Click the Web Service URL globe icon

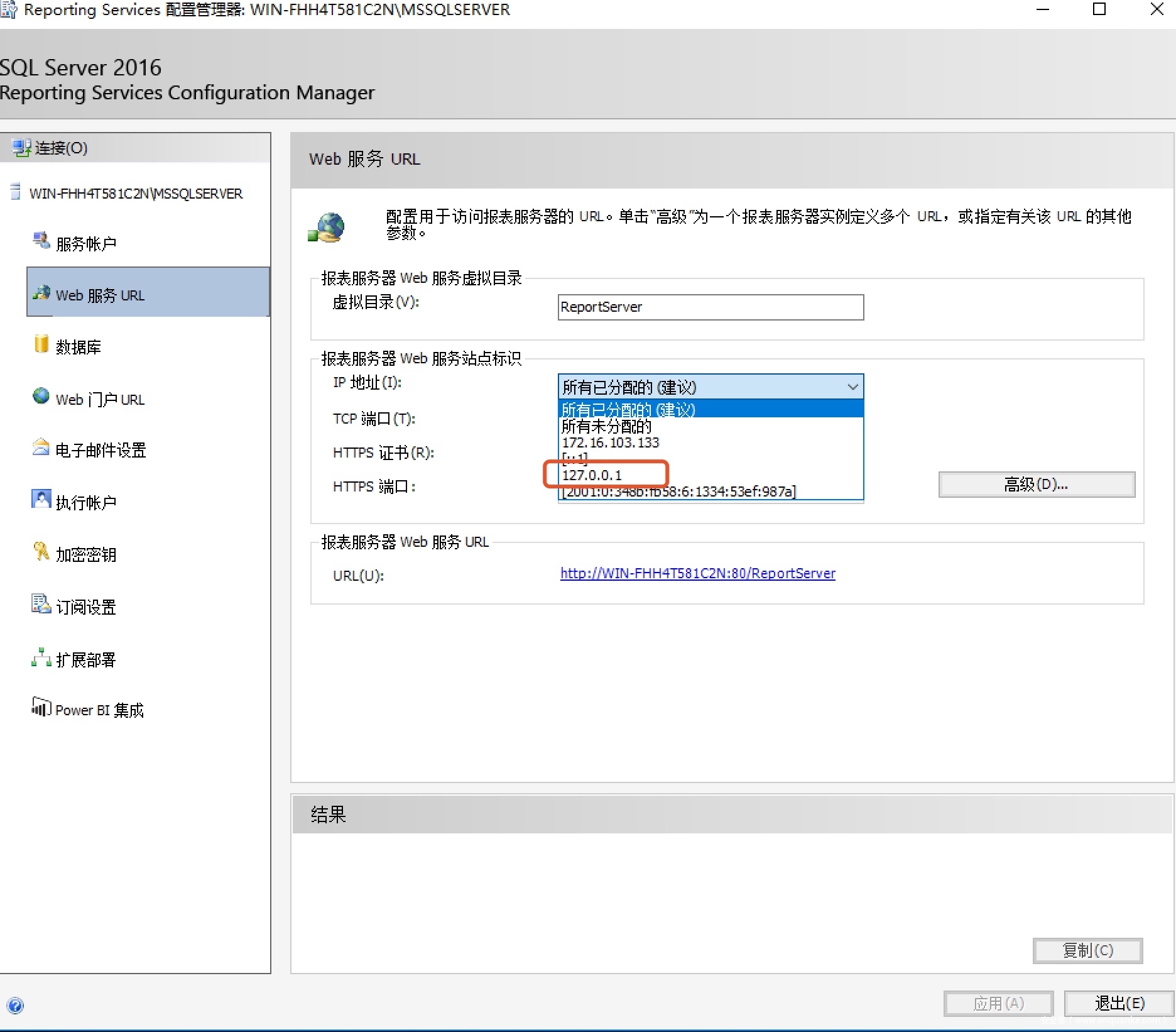click(41, 292)
